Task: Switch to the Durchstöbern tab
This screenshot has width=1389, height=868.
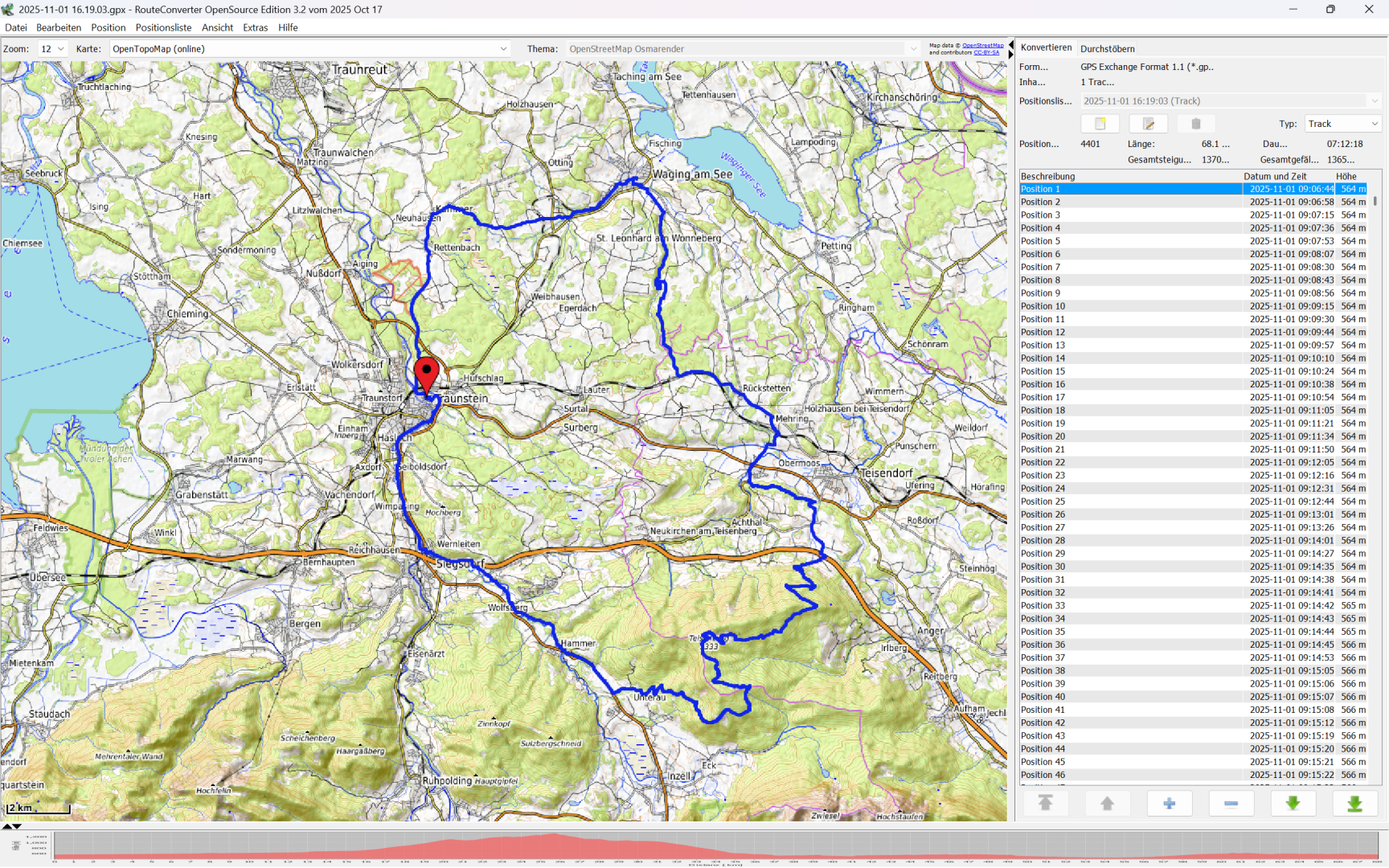Action: point(1107,49)
